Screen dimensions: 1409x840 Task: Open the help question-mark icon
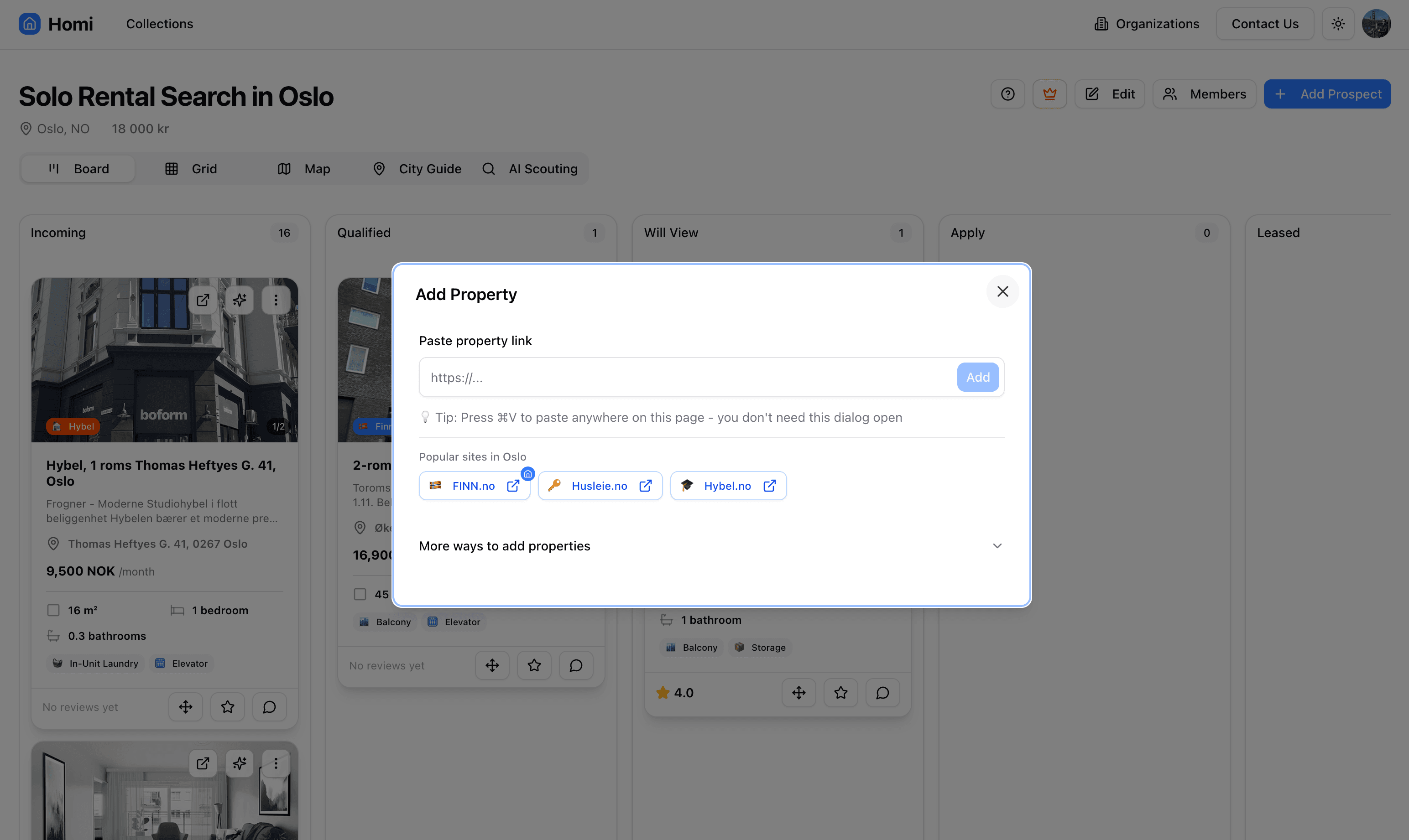click(x=1007, y=94)
